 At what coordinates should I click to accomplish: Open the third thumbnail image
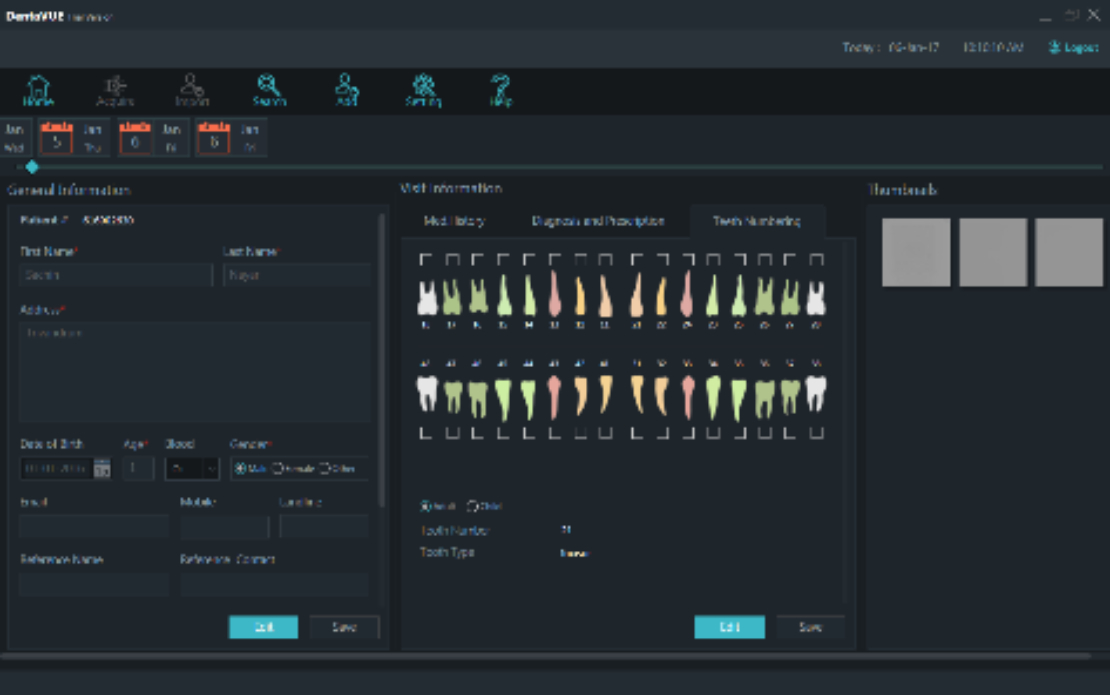point(1069,253)
